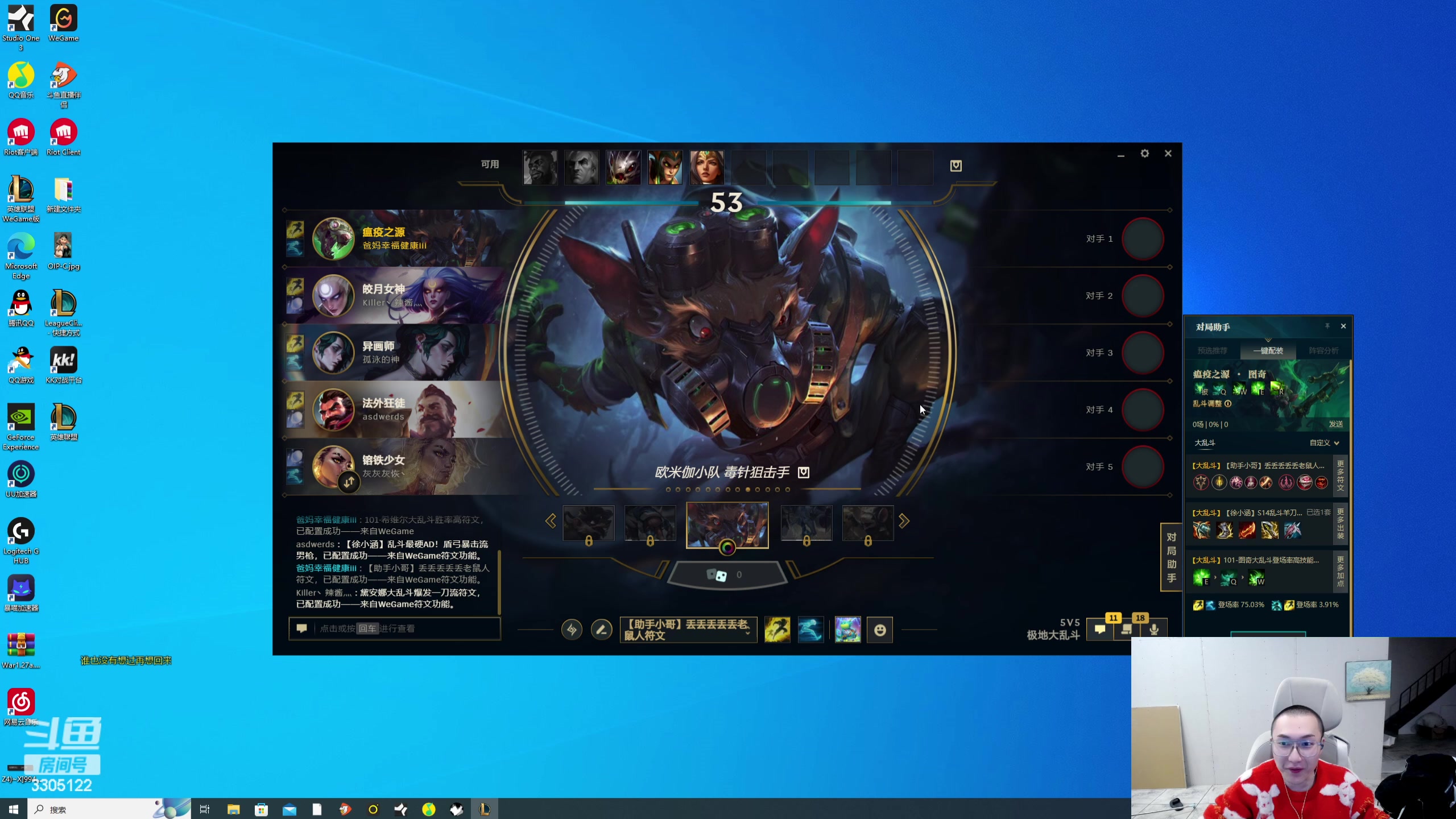Image resolution: width=1456 pixels, height=819 pixels.
Task: Open the rune page quick-edit icon
Action: click(572, 630)
